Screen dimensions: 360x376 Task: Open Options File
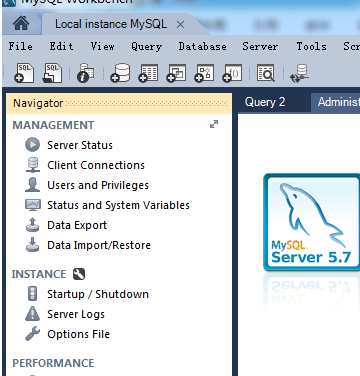[78, 334]
